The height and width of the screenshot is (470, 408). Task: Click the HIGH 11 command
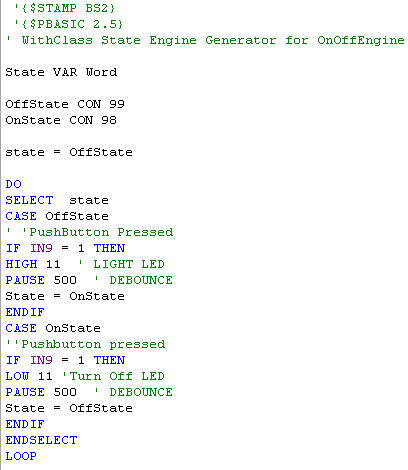click(x=33, y=264)
